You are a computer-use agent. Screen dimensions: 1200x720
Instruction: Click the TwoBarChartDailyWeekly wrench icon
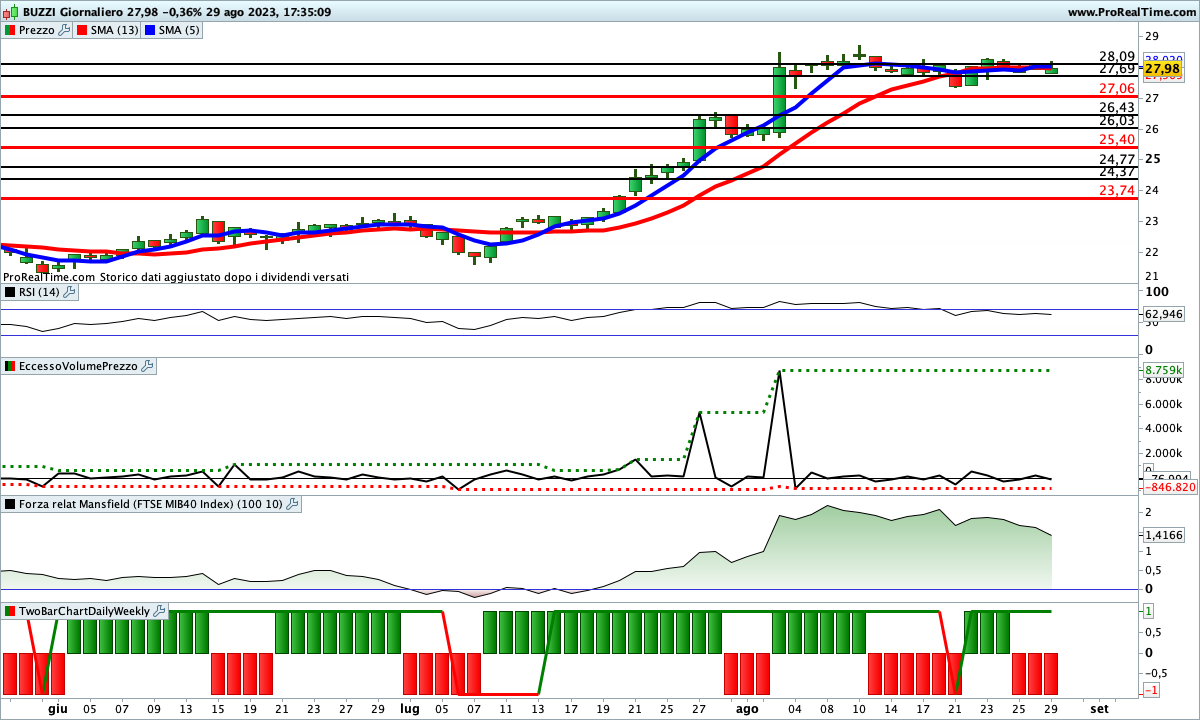tap(160, 611)
